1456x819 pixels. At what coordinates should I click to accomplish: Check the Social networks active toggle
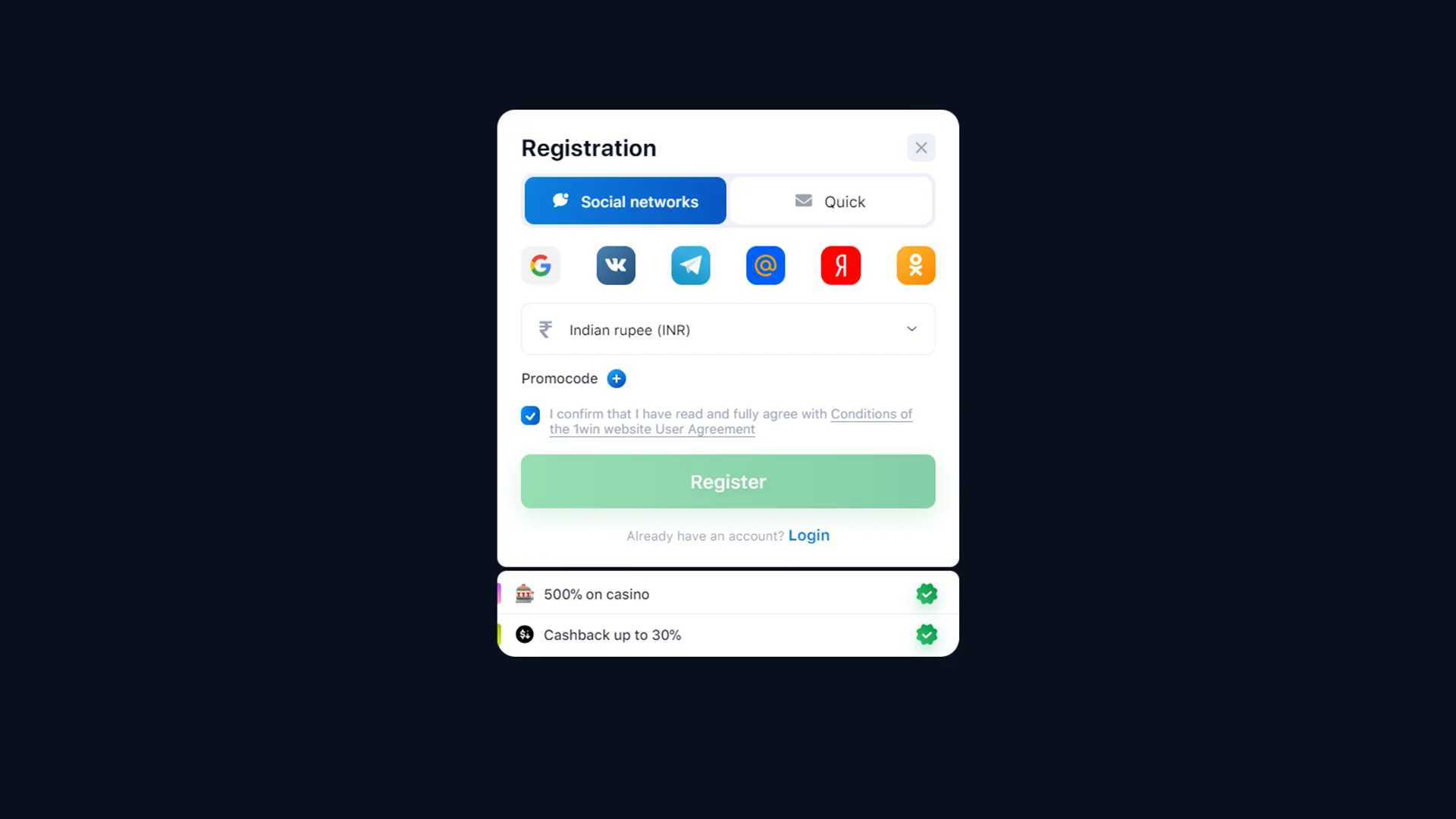click(625, 201)
